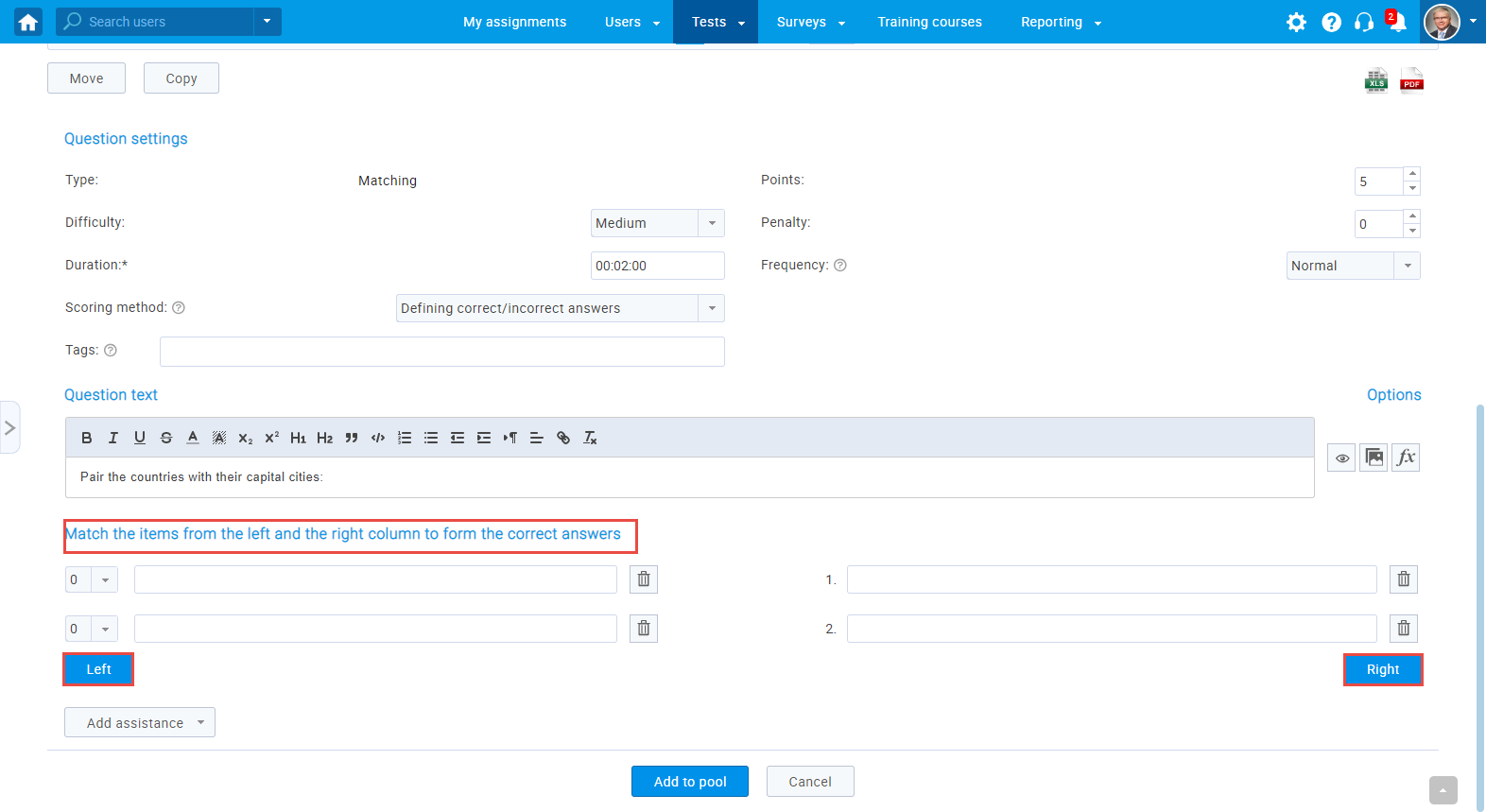Expand the Difficulty dropdown
This screenshot has width=1486, height=812.
712,223
